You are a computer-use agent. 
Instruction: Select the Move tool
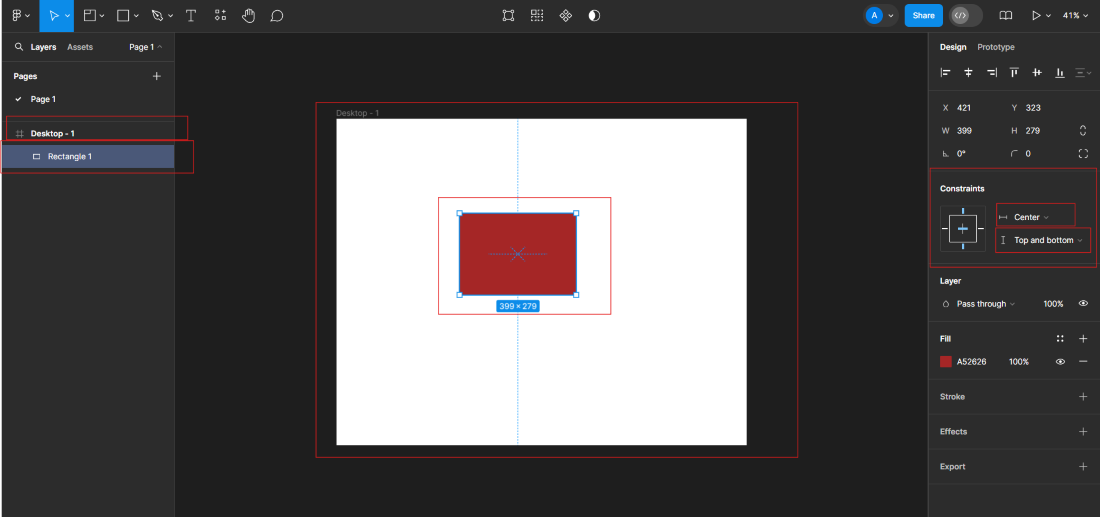53,15
